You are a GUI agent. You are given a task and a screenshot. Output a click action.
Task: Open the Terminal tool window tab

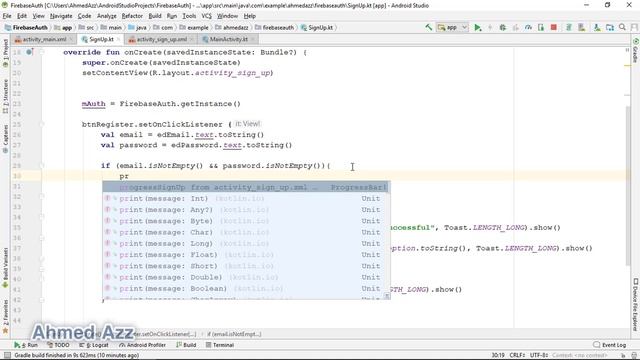220,345
